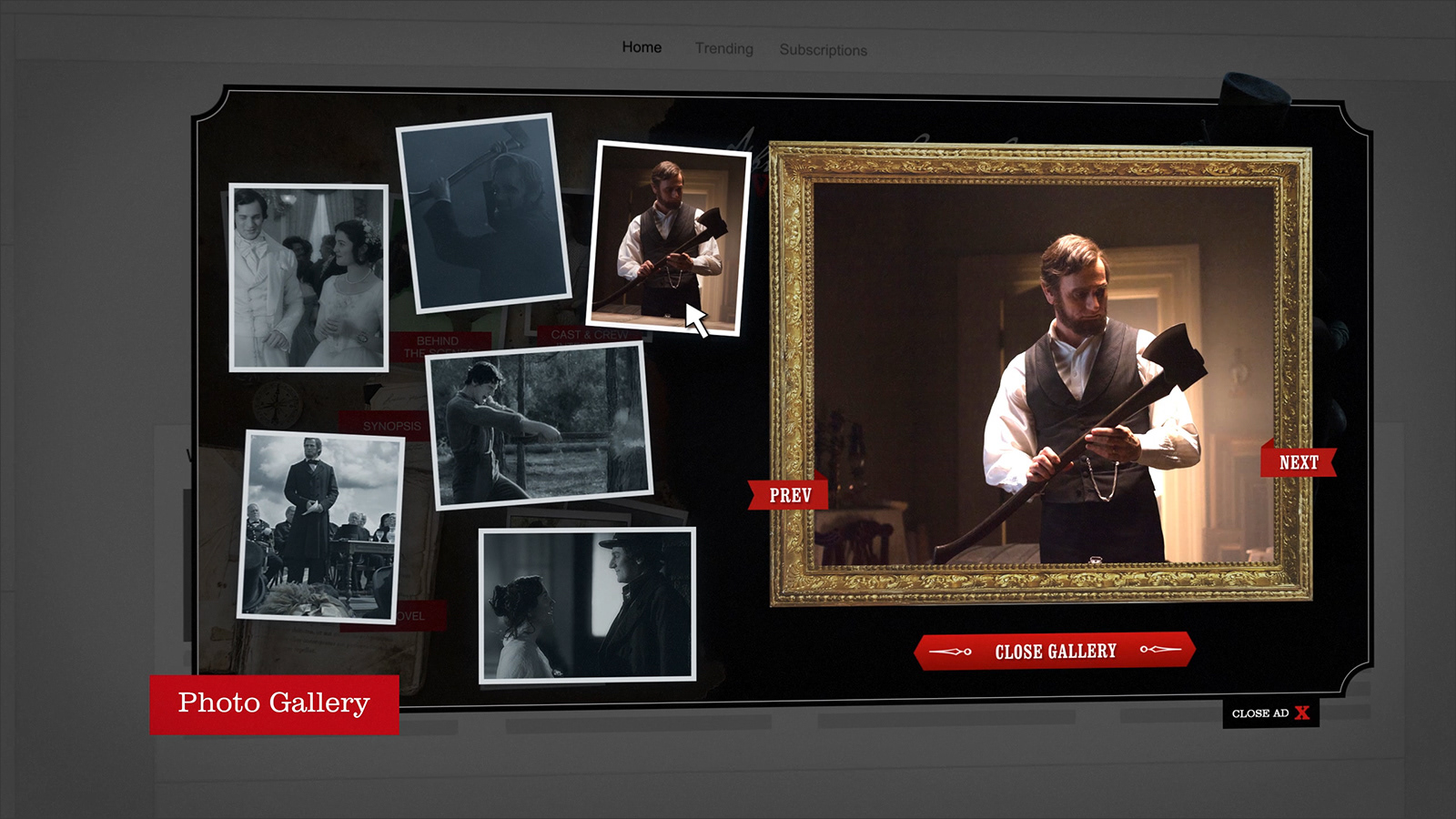This screenshot has width=1456, height=819.
Task: Dismiss the ad with the red X icon
Action: pyautogui.click(x=1302, y=713)
